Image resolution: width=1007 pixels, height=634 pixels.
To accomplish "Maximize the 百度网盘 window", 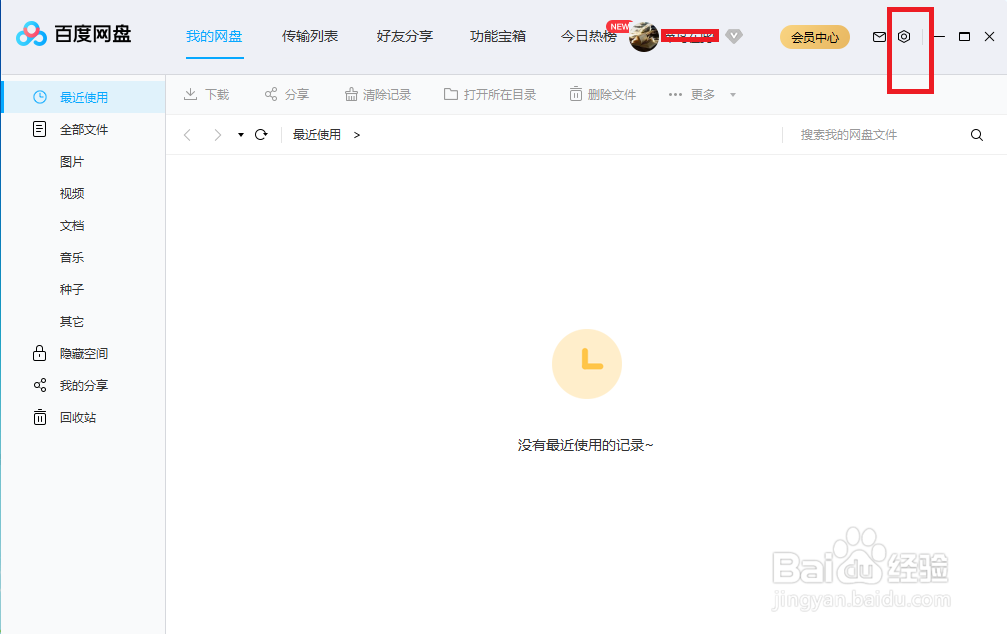I will click(x=964, y=37).
